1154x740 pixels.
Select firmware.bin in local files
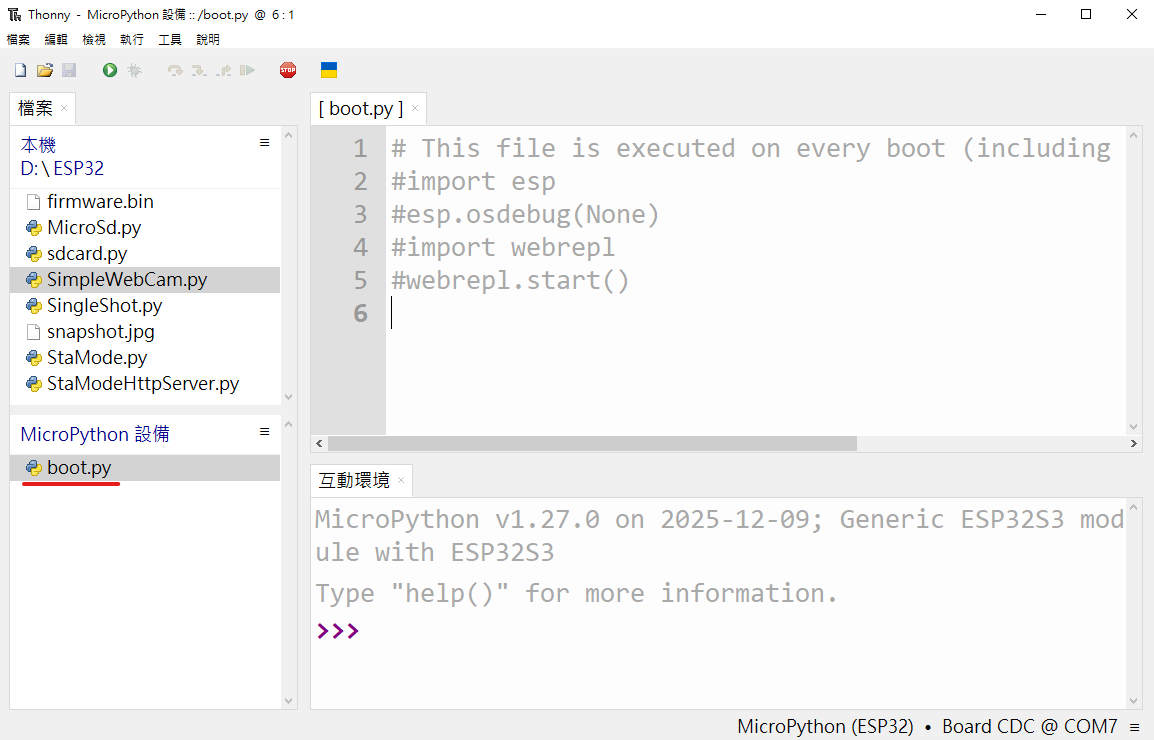(x=100, y=202)
